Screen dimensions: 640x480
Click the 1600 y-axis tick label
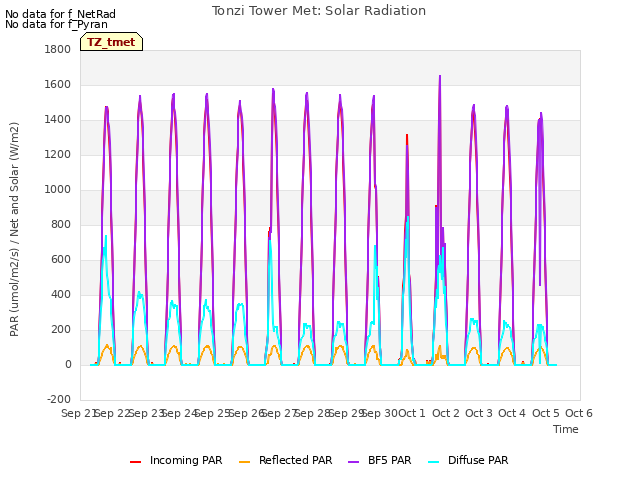[58, 84]
